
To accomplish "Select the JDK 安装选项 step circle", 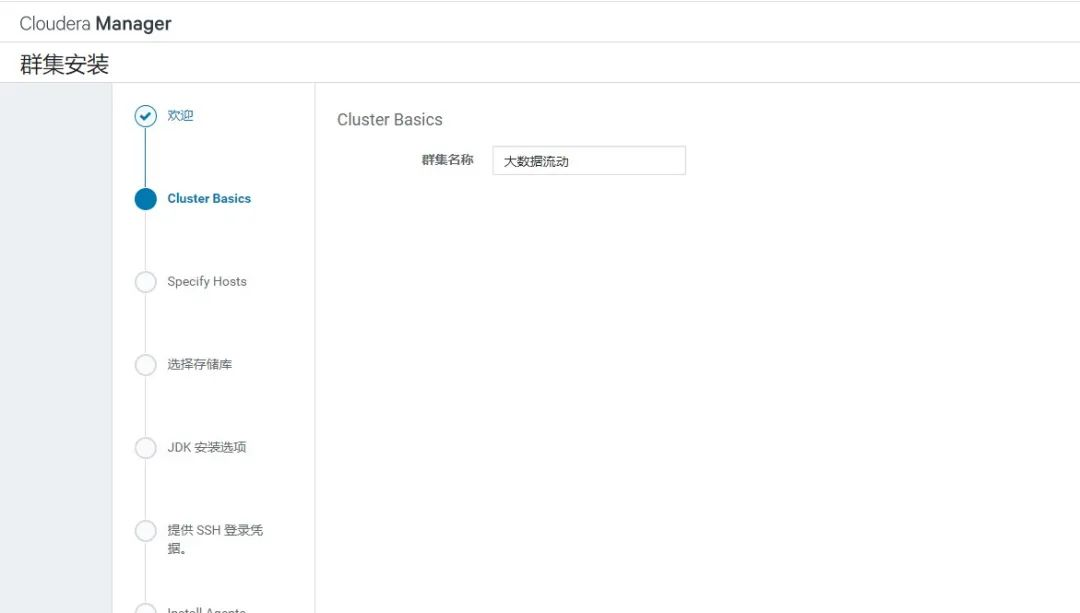I will [146, 448].
